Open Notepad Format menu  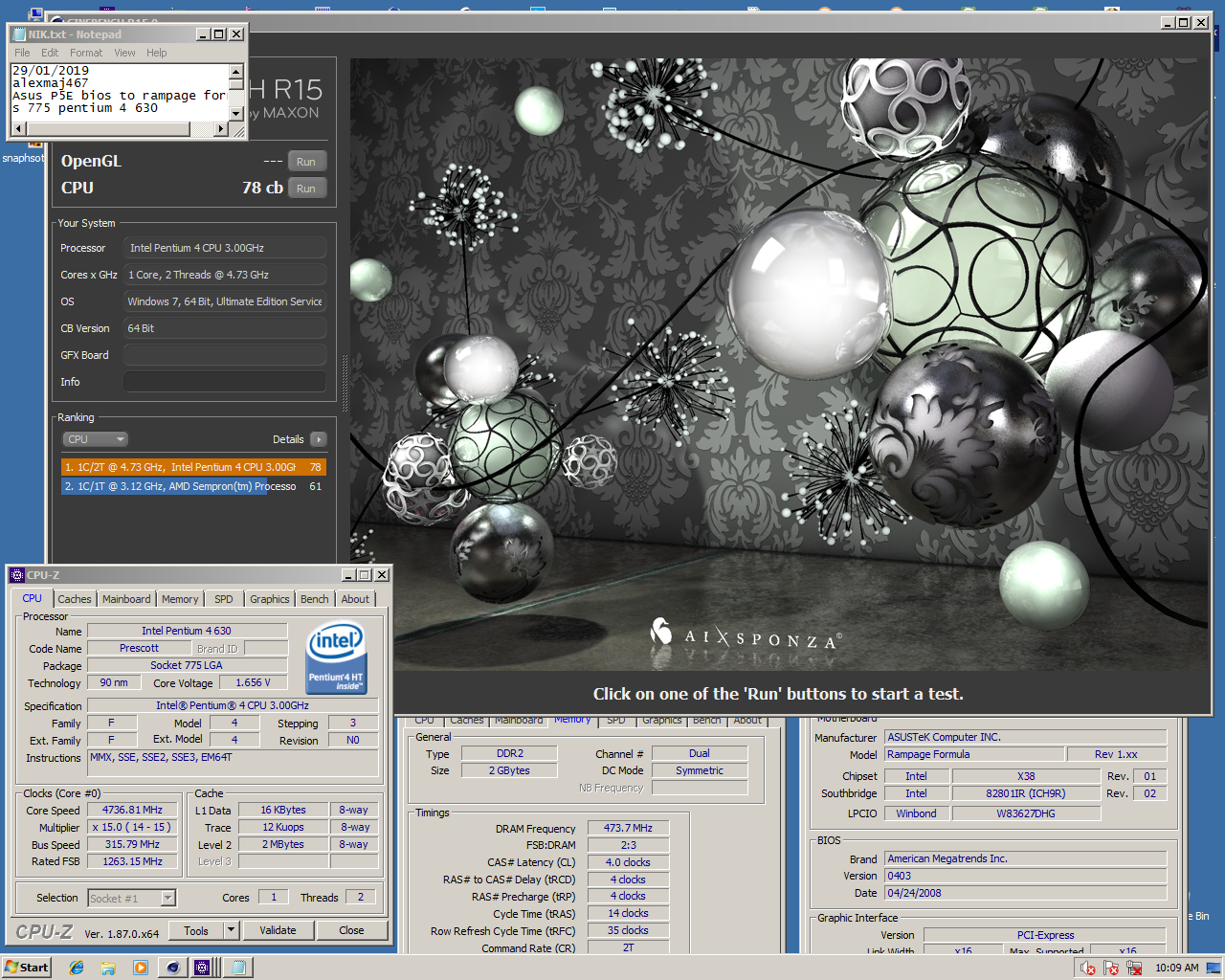[86, 53]
